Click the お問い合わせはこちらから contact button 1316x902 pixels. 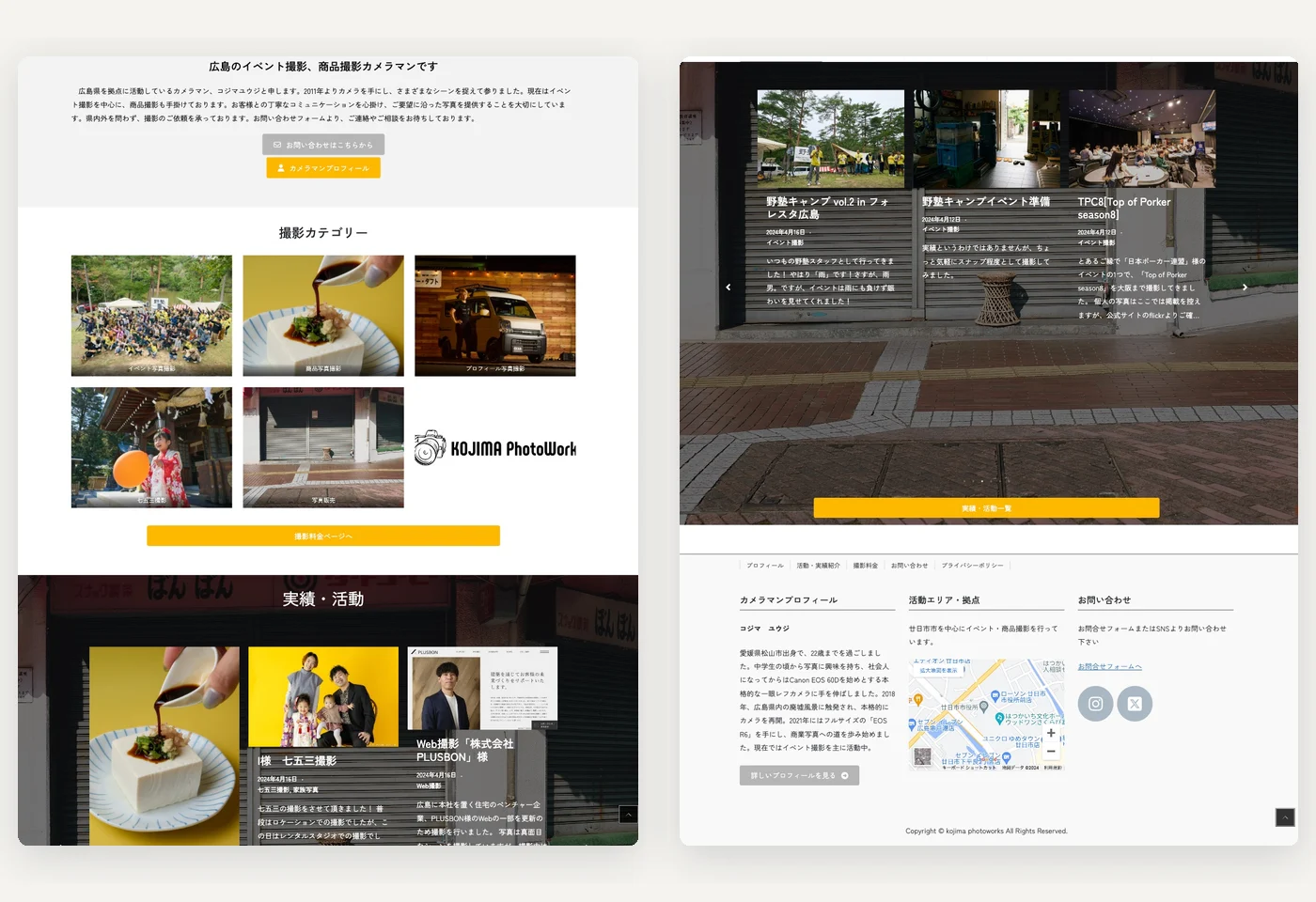323,145
